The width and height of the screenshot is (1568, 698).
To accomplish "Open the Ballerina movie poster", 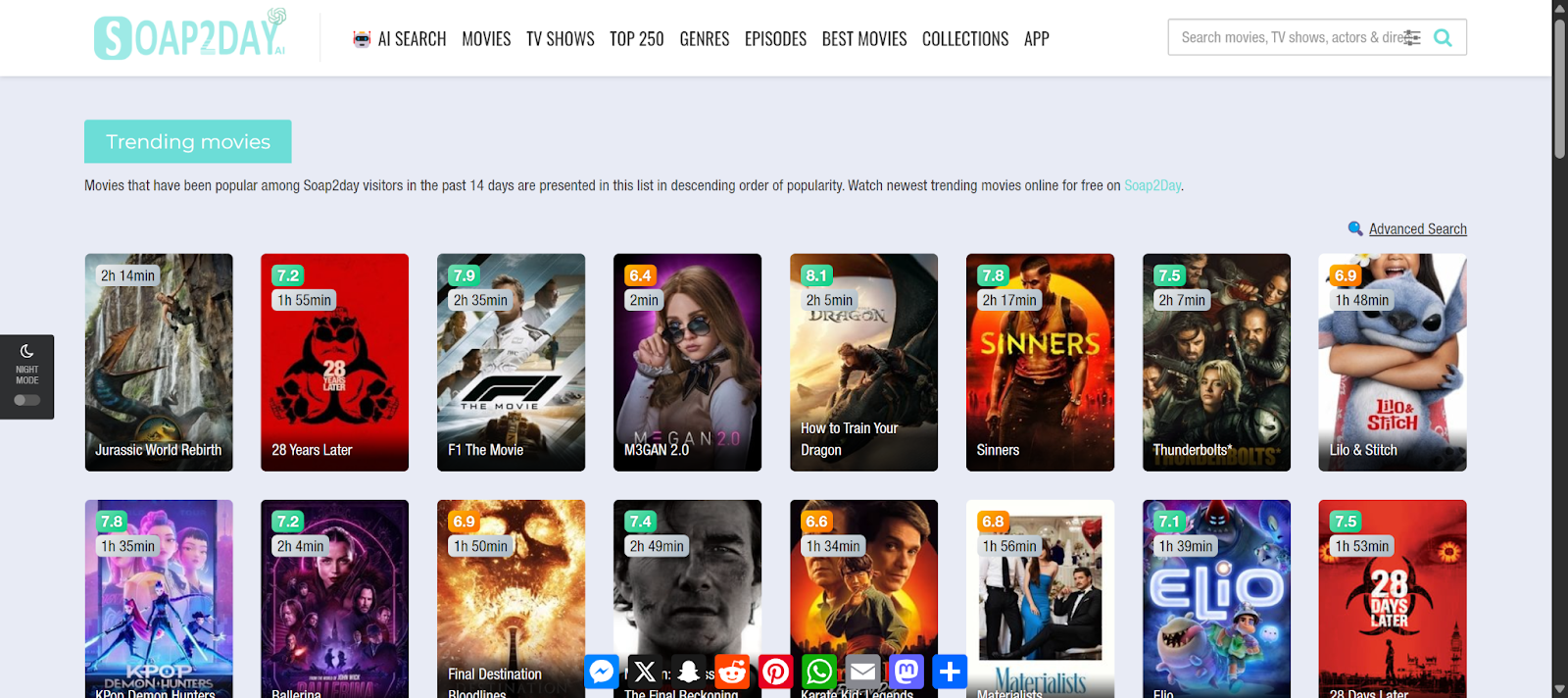I will point(334,599).
